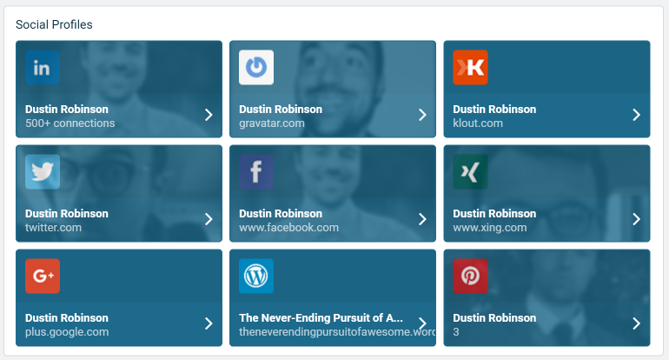Expand the www.xing.com card arrow
Screen dimensions: 669x360
coord(637,219)
